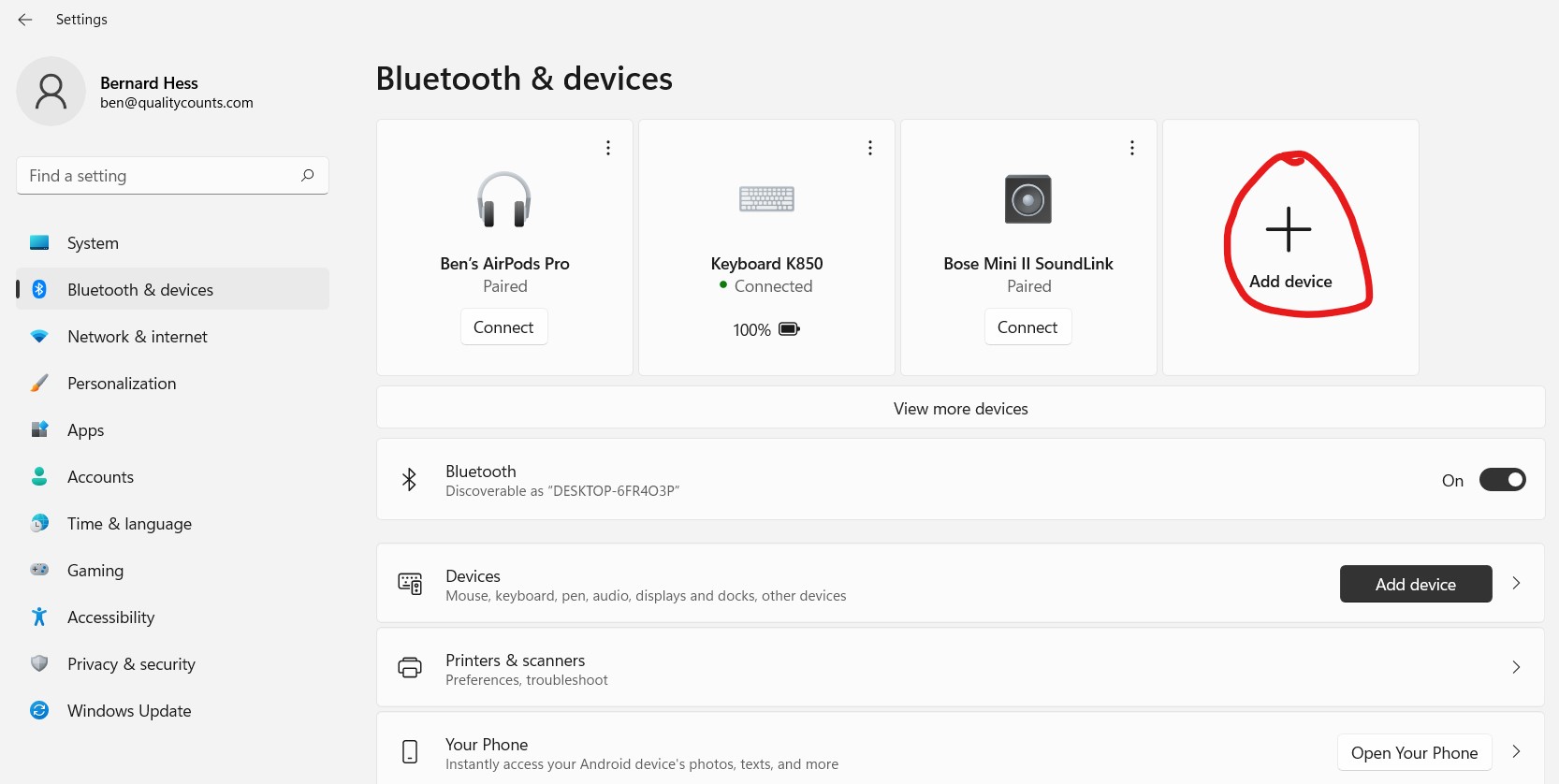Click ben@qualitycounts.com account email
The height and width of the screenshot is (784, 1559).
177,103
